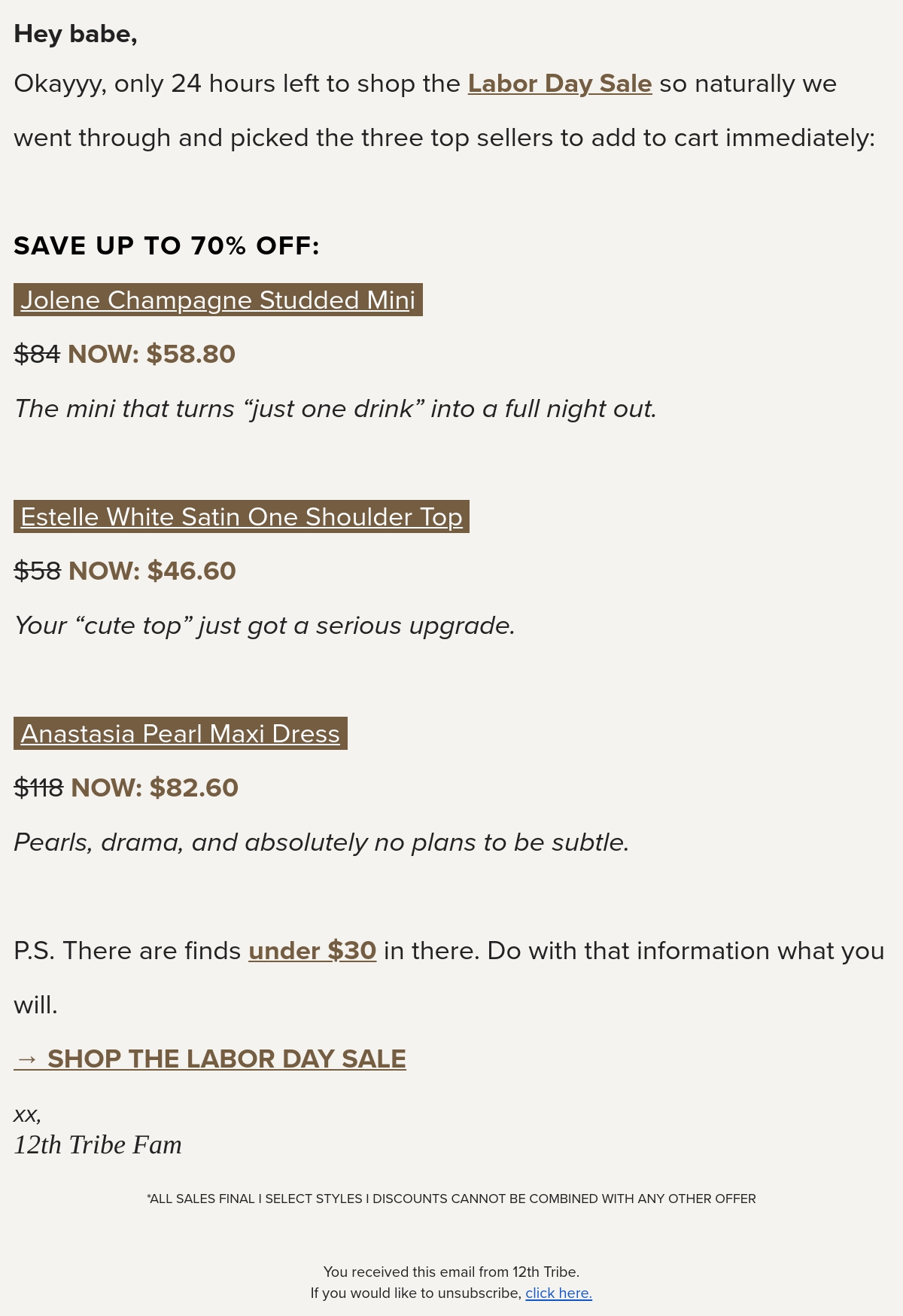Open the Labor Day Sale link in intro
Image resolution: width=903 pixels, height=1316 pixels.
(x=559, y=84)
